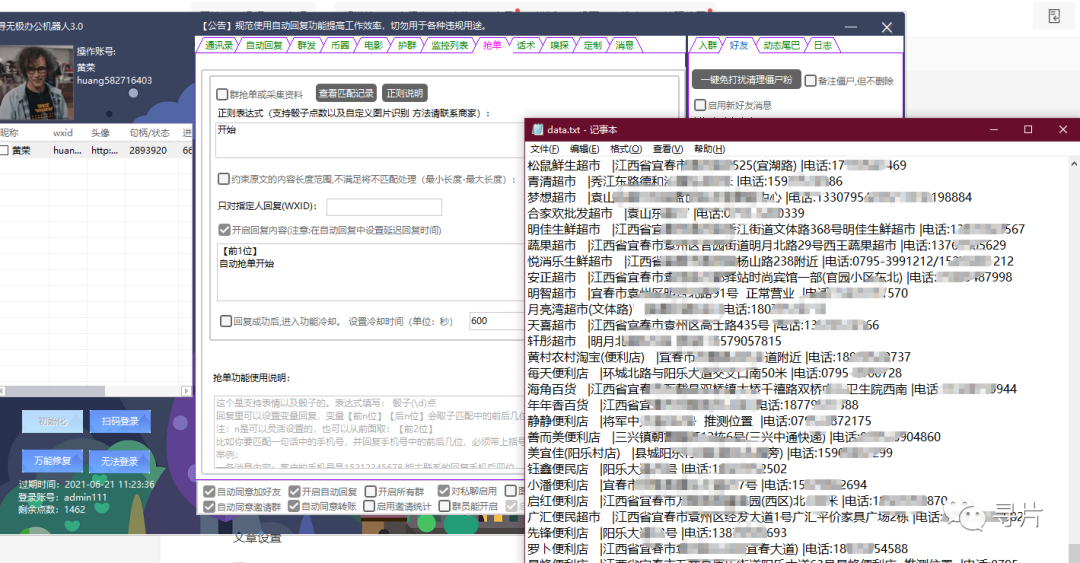Toggle 对私聊启用 checkbox

[444, 491]
